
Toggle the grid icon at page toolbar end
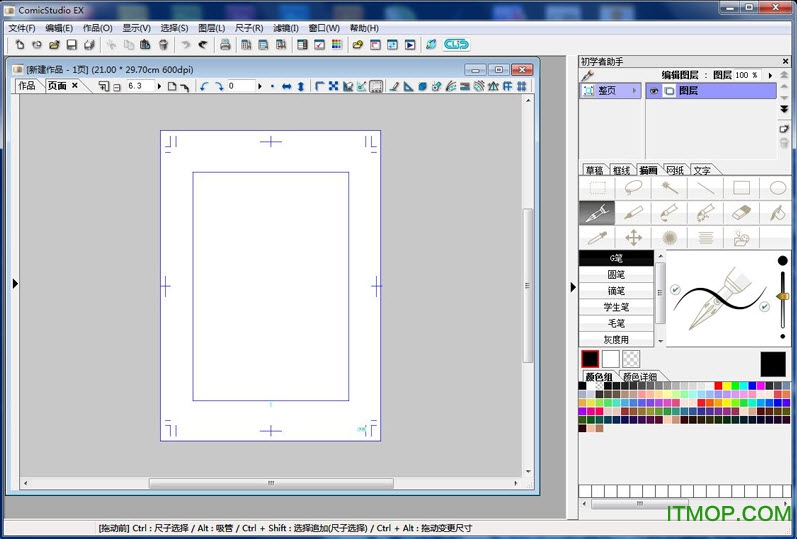click(522, 86)
